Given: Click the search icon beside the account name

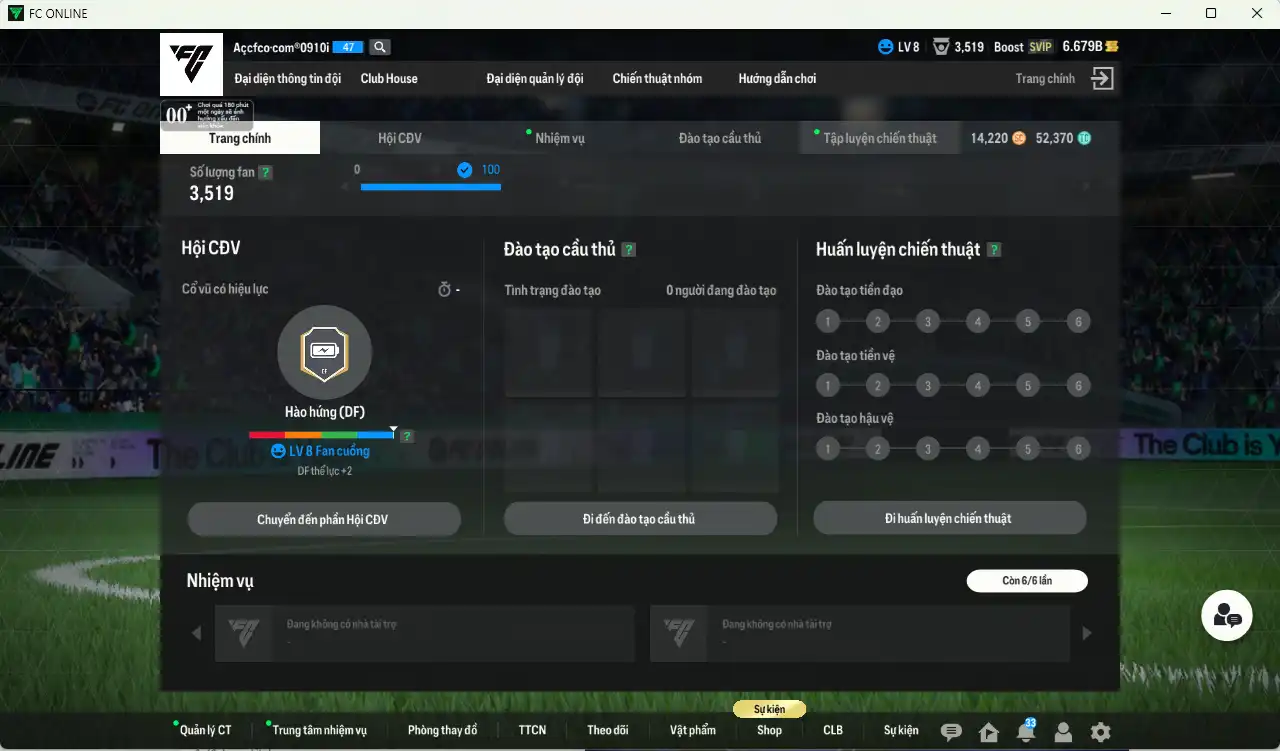Looking at the screenshot, I should (380, 47).
